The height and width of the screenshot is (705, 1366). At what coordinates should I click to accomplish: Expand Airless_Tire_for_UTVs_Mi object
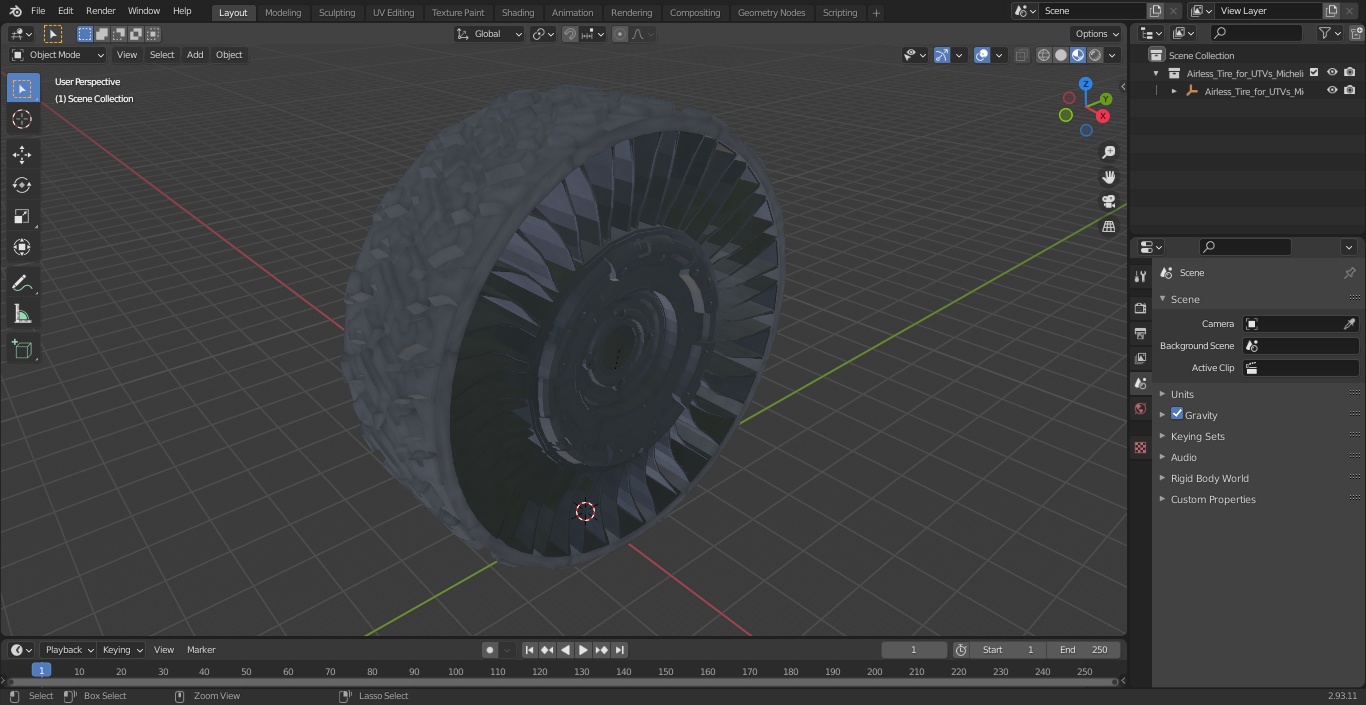[1174, 91]
